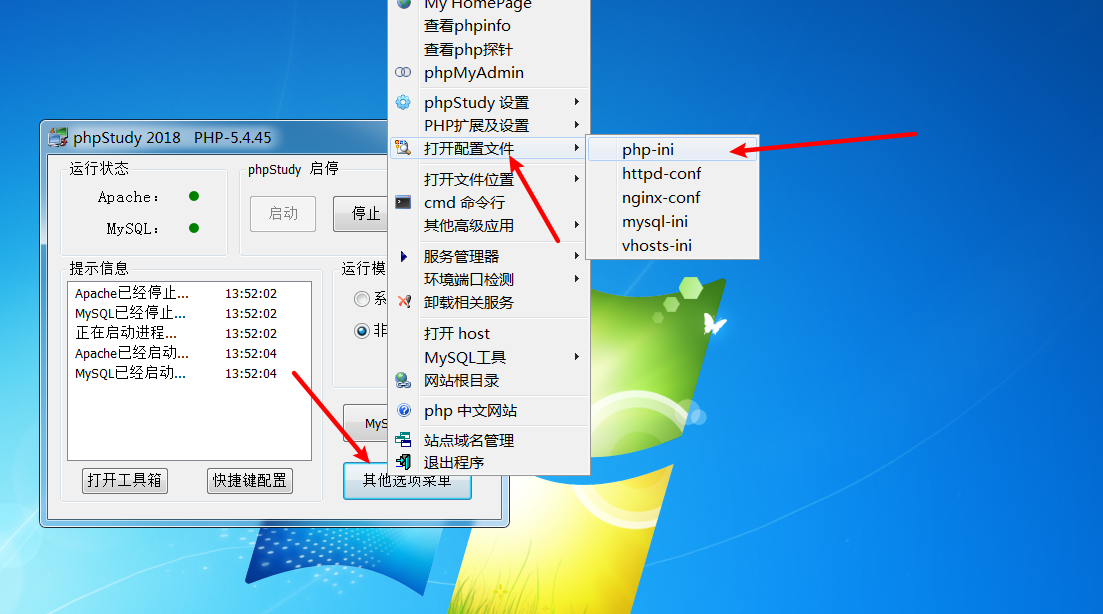Expand the 打开配置文件 submenu arrow

[x=577, y=148]
